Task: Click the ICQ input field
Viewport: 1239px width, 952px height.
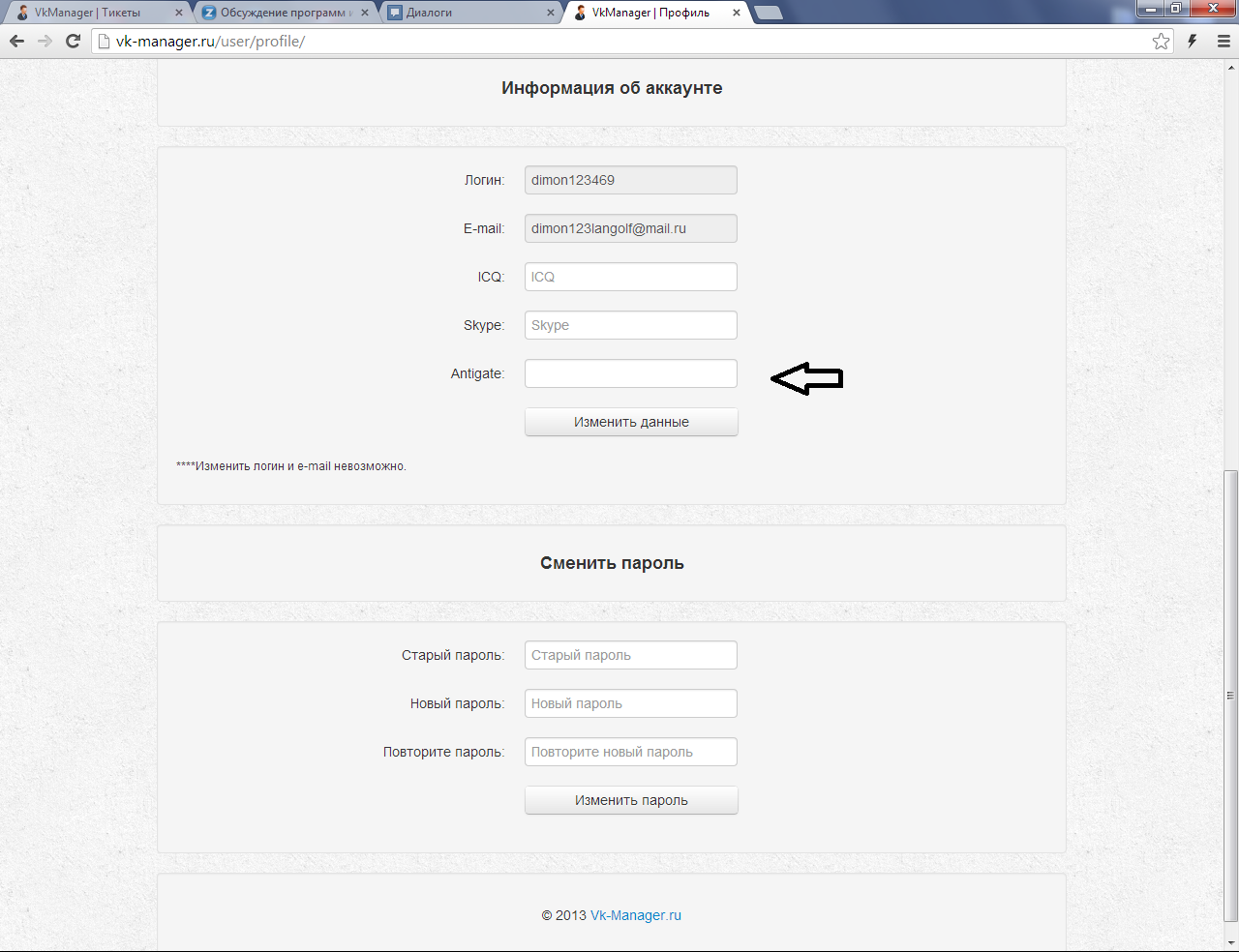Action: pyautogui.click(x=631, y=277)
